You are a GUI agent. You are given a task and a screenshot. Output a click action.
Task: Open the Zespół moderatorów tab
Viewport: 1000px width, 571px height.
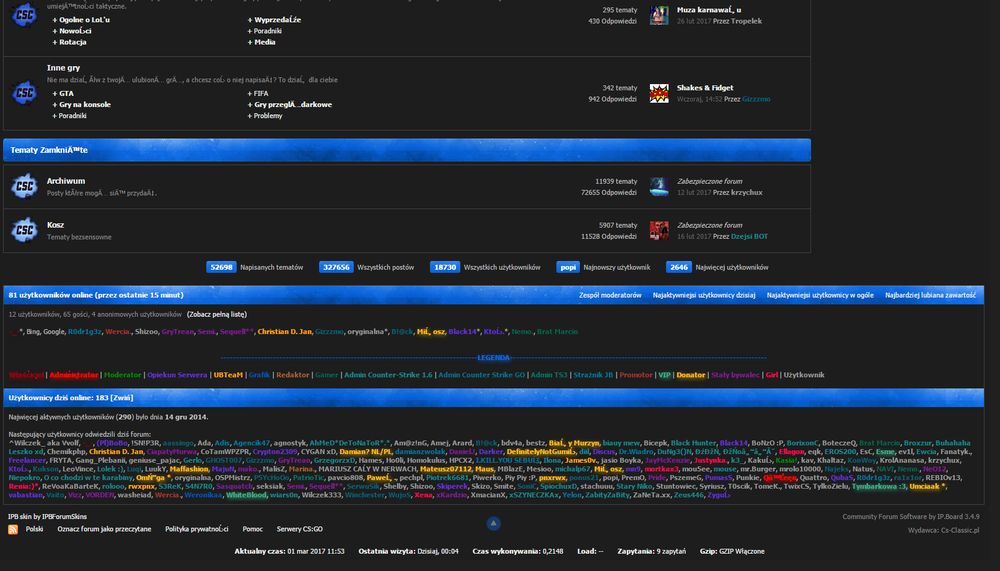pos(610,296)
